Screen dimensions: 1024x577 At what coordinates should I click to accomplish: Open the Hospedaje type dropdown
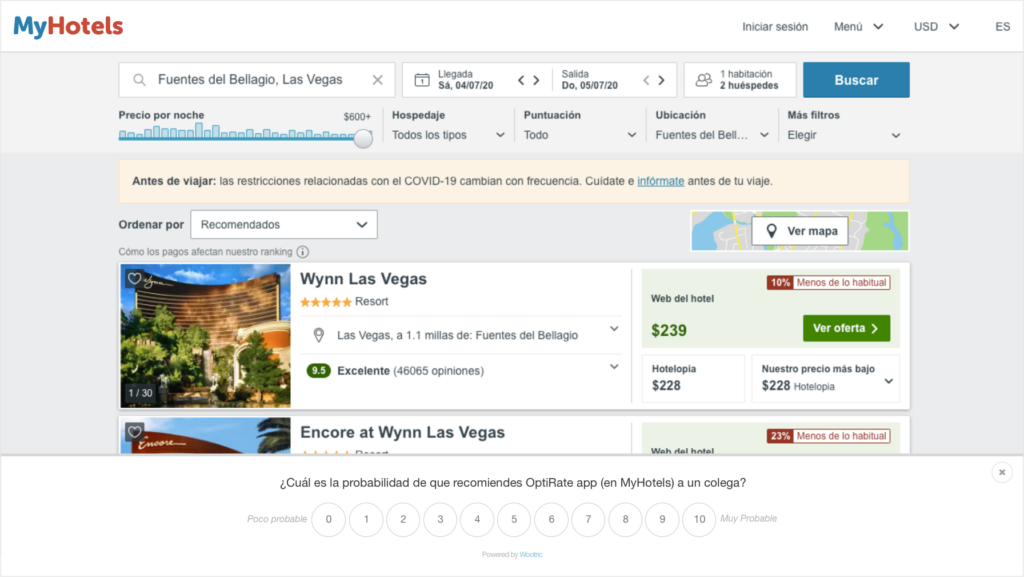click(x=448, y=135)
